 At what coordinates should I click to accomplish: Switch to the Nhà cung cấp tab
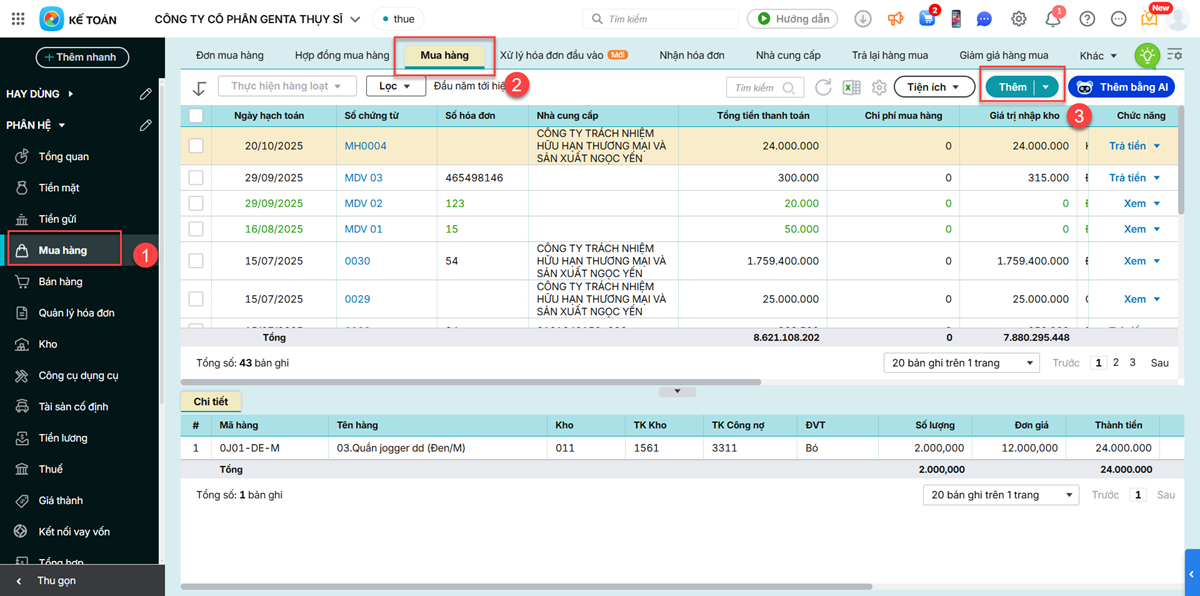[x=788, y=56]
